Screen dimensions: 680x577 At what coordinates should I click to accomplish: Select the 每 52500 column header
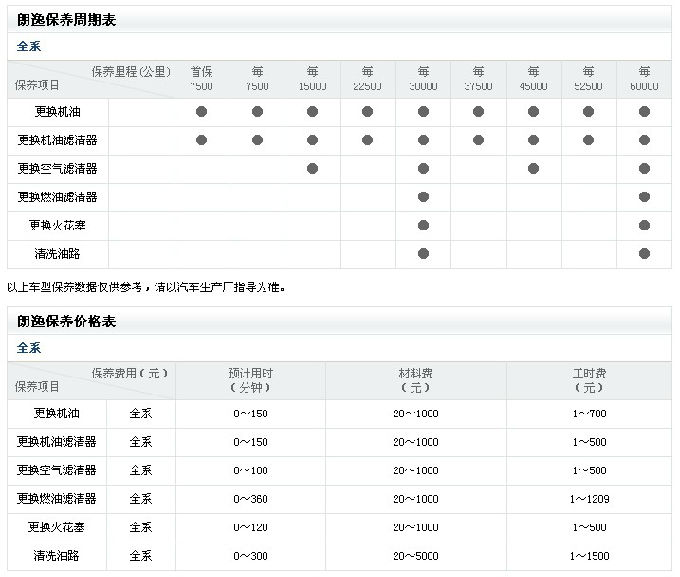(588, 79)
